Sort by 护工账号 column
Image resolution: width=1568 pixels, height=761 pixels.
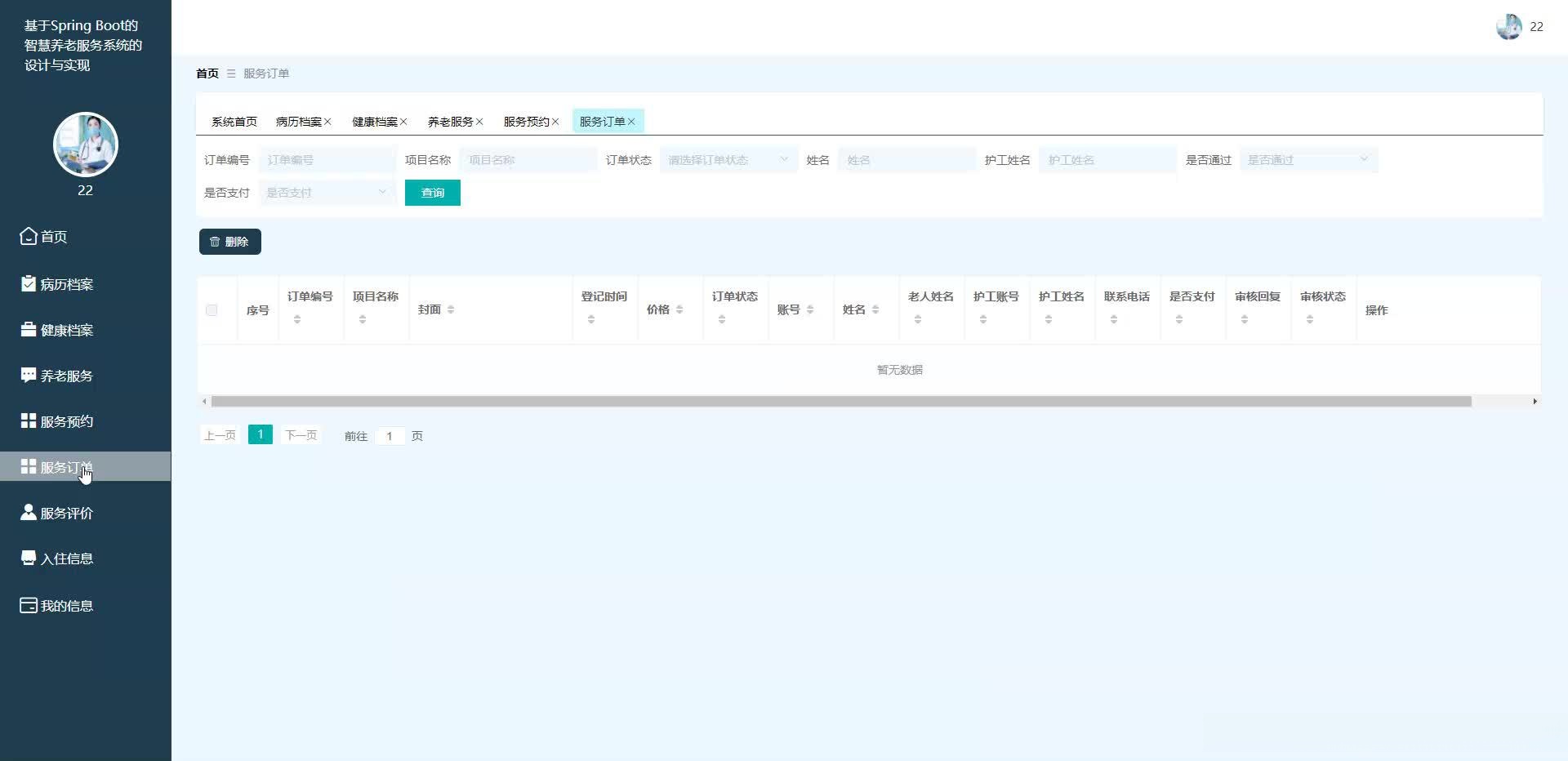pos(983,319)
